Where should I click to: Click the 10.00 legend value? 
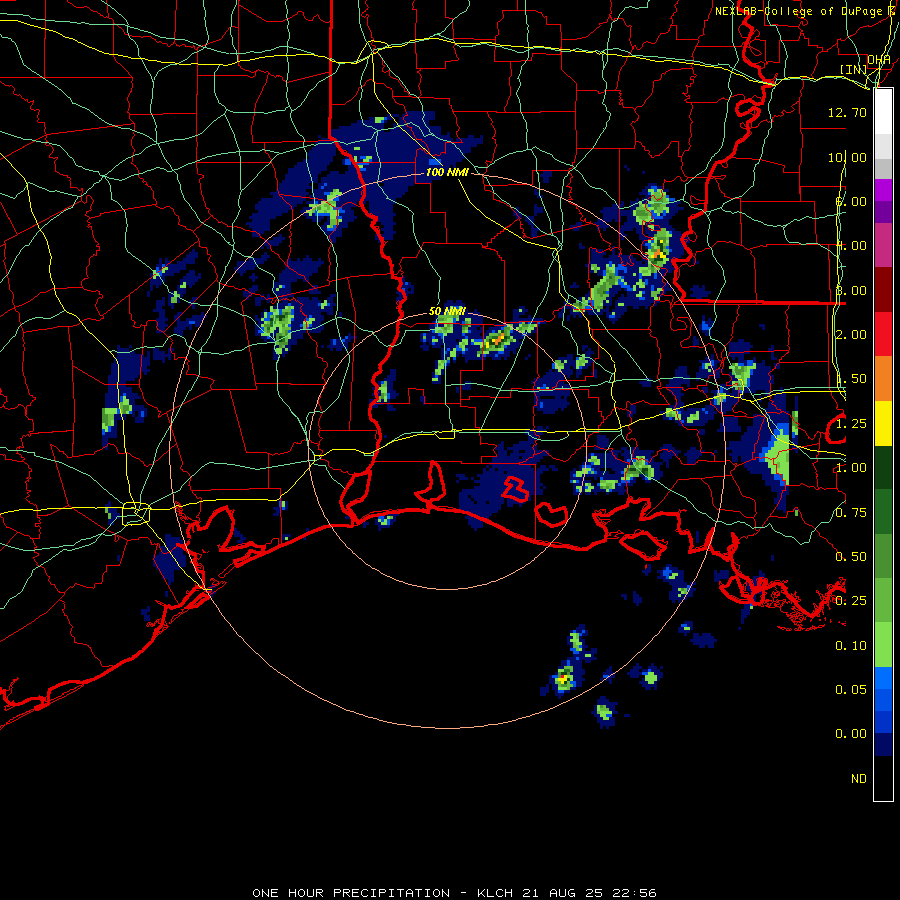coord(847,157)
